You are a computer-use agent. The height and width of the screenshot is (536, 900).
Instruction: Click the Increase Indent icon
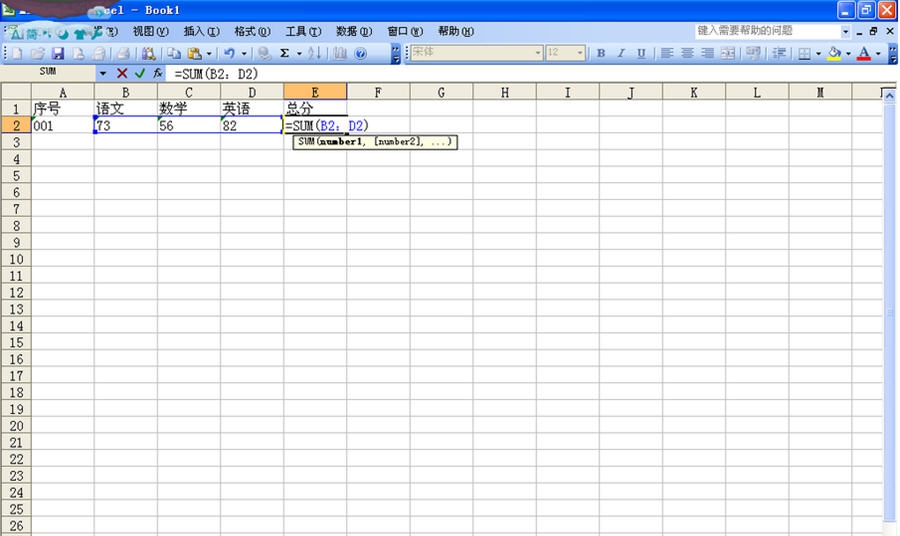779,53
